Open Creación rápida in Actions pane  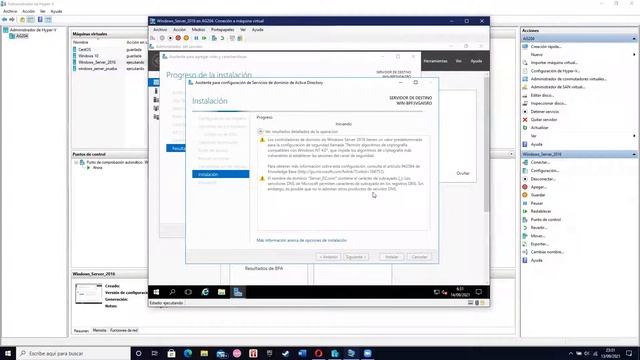(546, 47)
